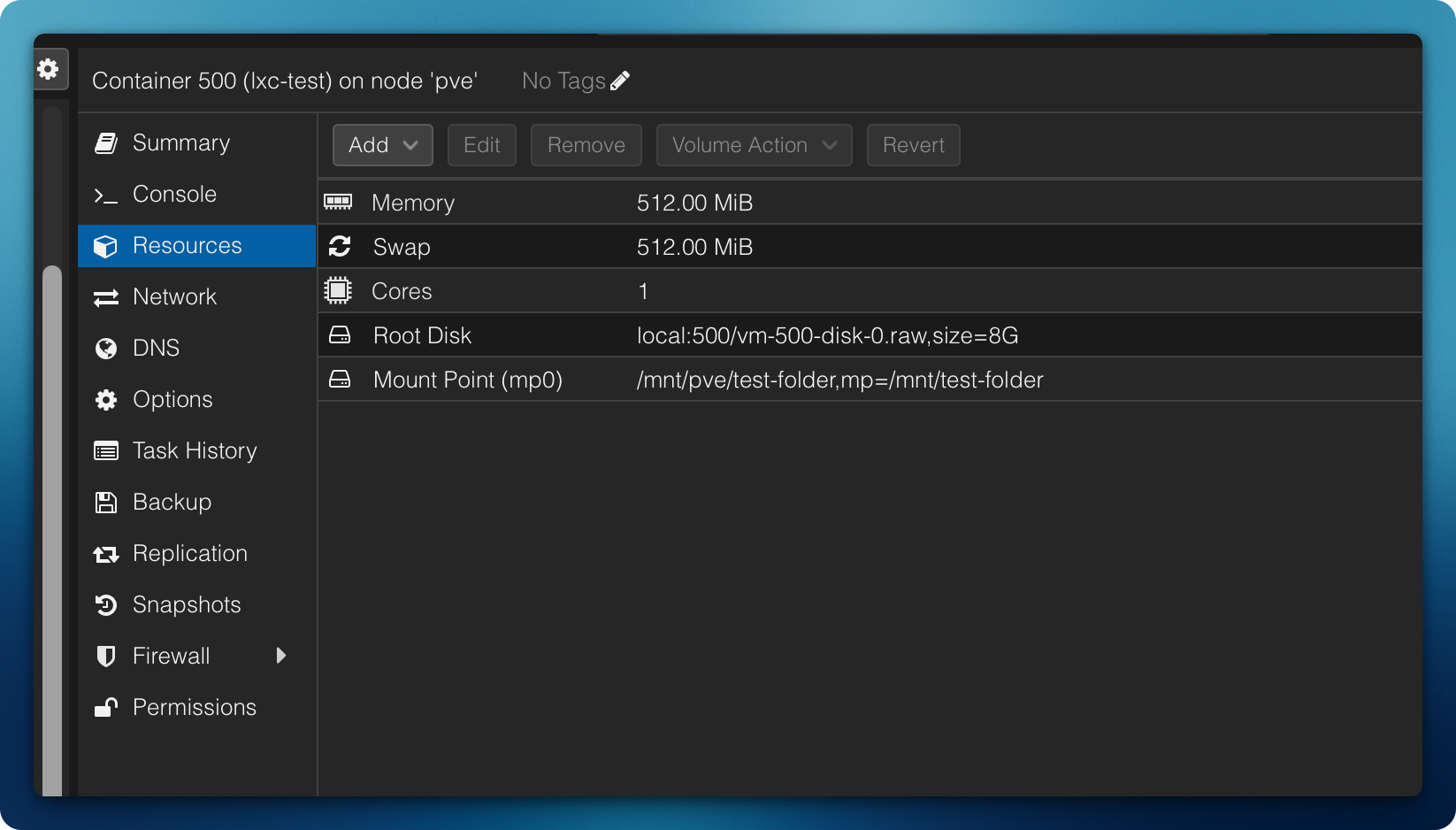The width and height of the screenshot is (1456, 830).
Task: Click the pencil icon to edit tags
Action: point(620,81)
